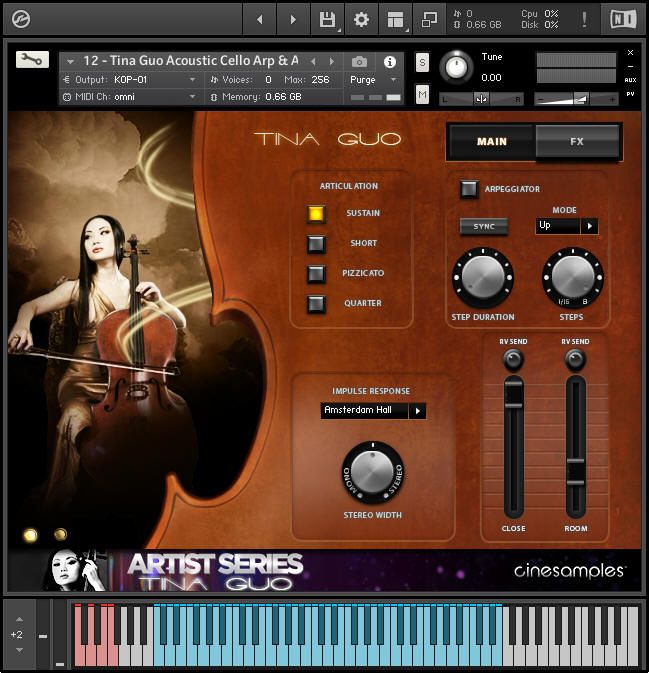Open the MIDI Ch omni dropdown
649x673 pixels.
click(193, 97)
